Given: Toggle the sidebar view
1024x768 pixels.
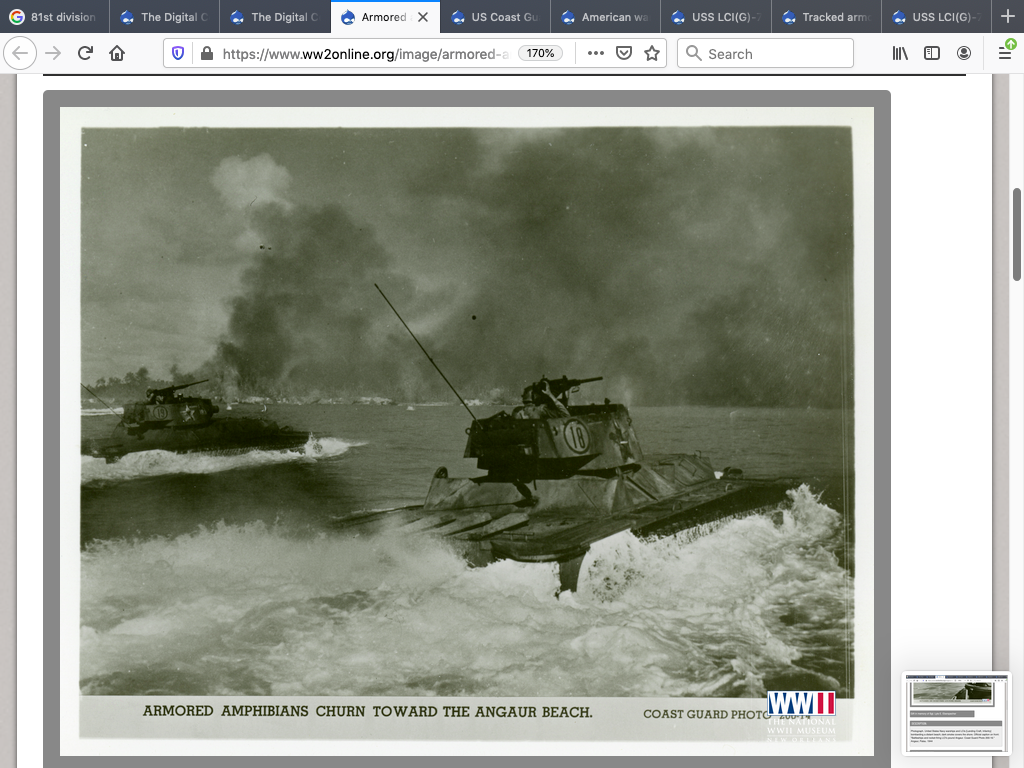Looking at the screenshot, I should [932, 54].
